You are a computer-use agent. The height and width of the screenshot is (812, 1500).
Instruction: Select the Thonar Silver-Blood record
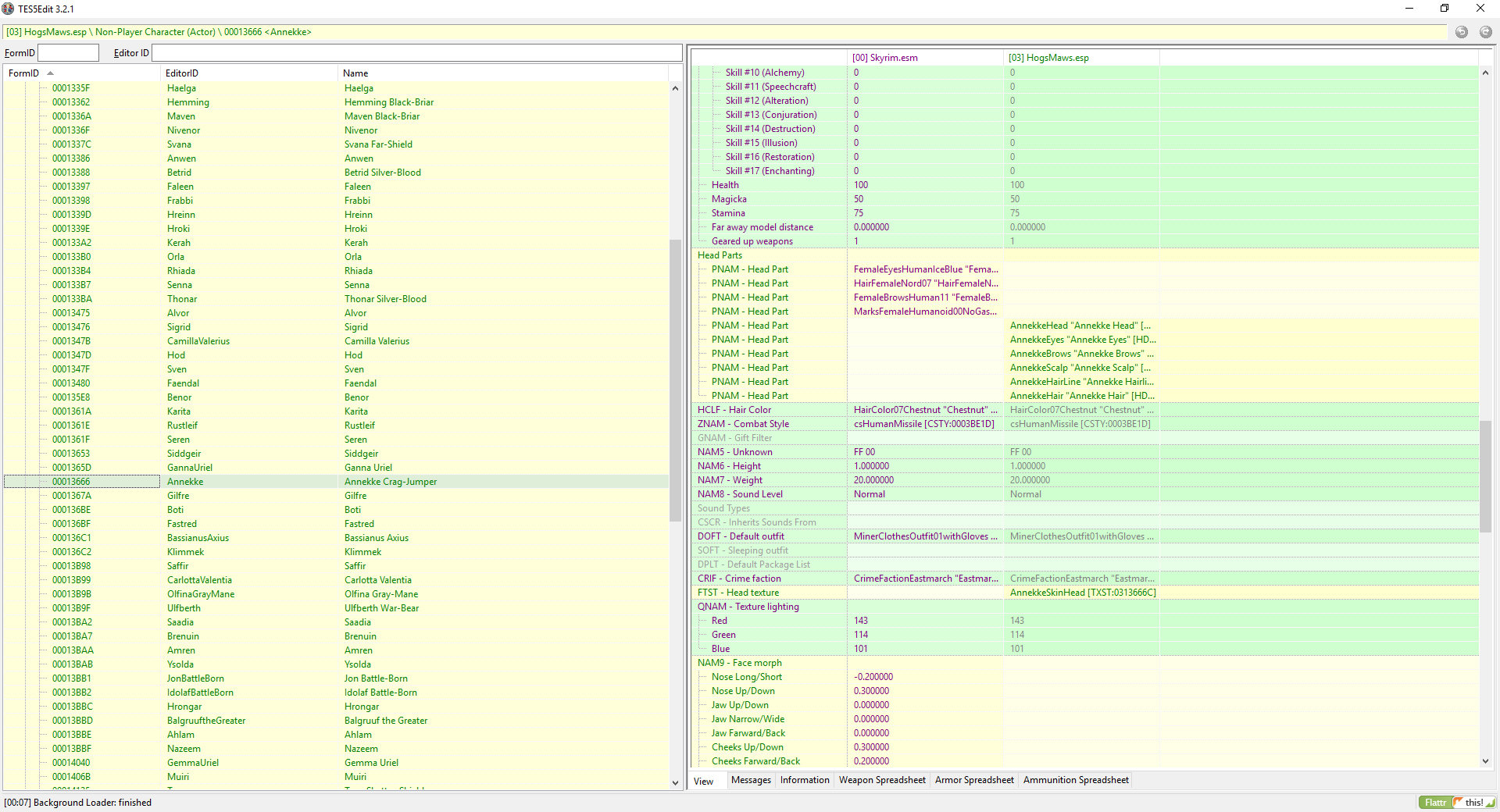pos(336,299)
